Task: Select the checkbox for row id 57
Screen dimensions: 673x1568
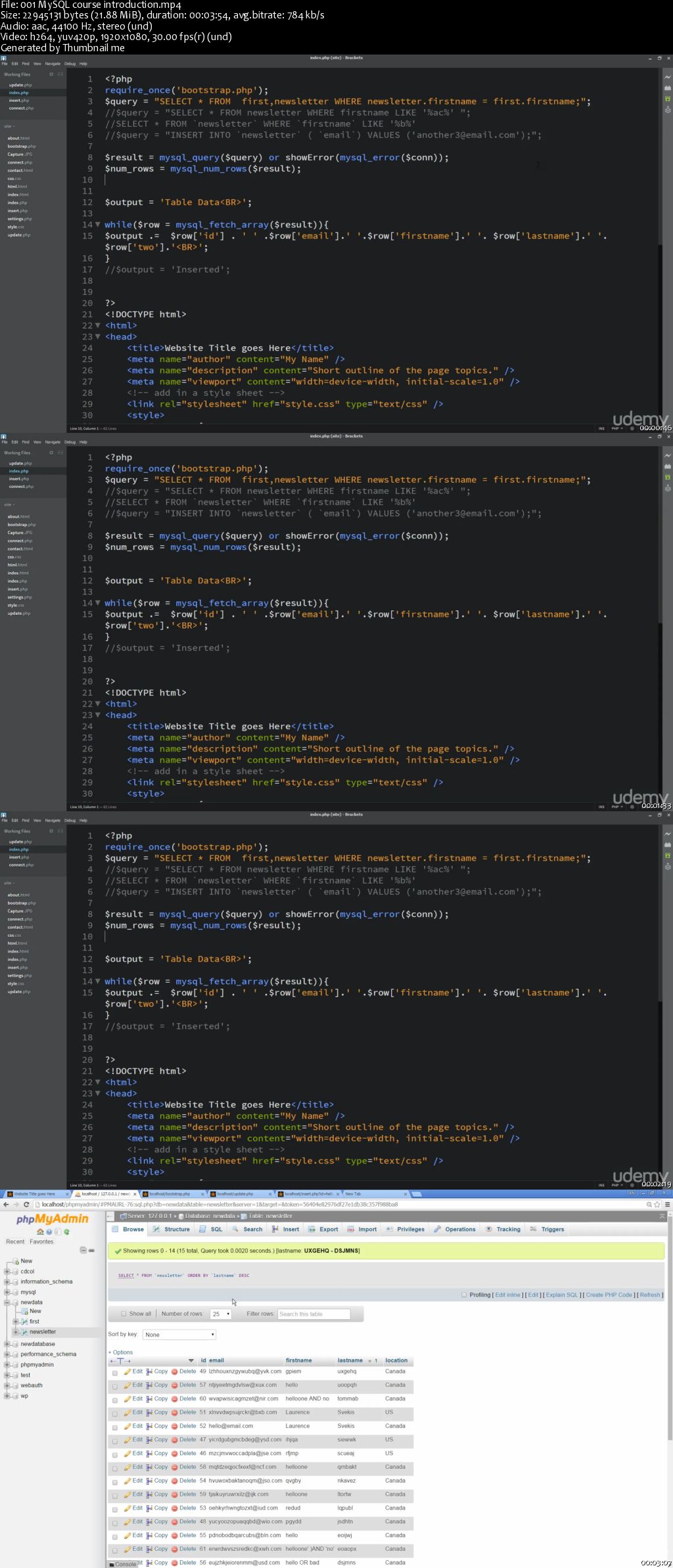Action: 115,1387
